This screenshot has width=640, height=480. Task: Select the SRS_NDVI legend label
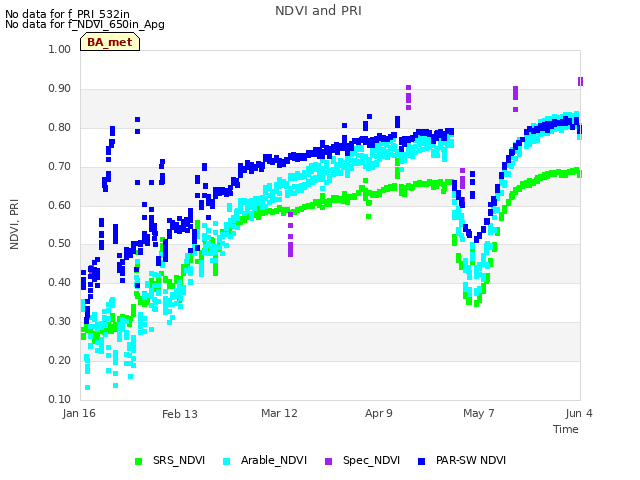coord(179,460)
